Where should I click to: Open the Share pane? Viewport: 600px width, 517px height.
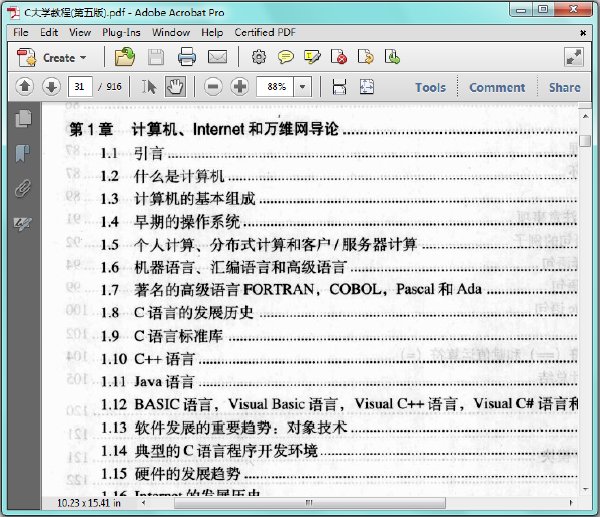tap(564, 88)
